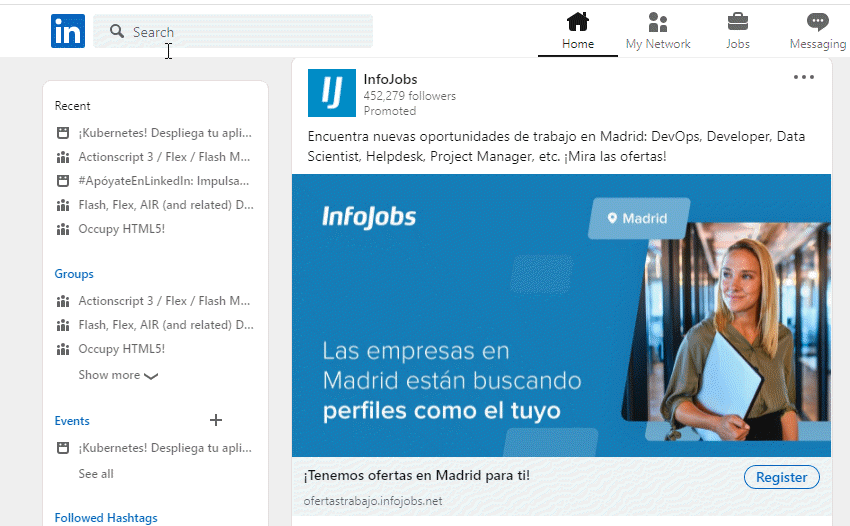Click the InfoJobs company logo avatar

pyautogui.click(x=332, y=93)
